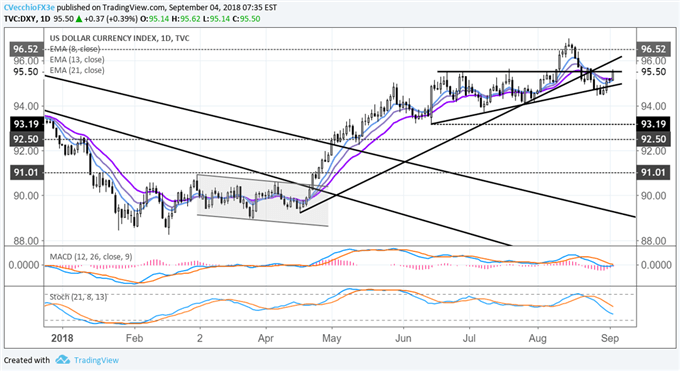Viewport: 680px width, 371px height.
Task: Click the May marker on the time axis
Action: click(x=331, y=338)
